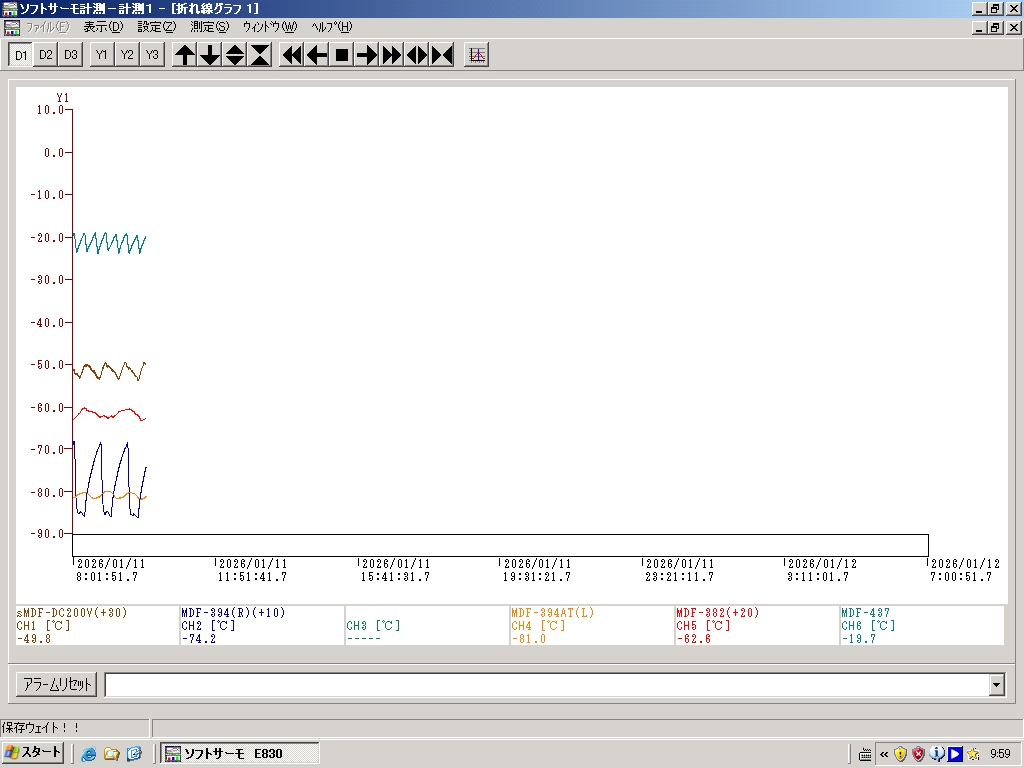Image resolution: width=1024 pixels, height=768 pixels.
Task: Jump back fast with double left arrow
Action: [x=291, y=55]
